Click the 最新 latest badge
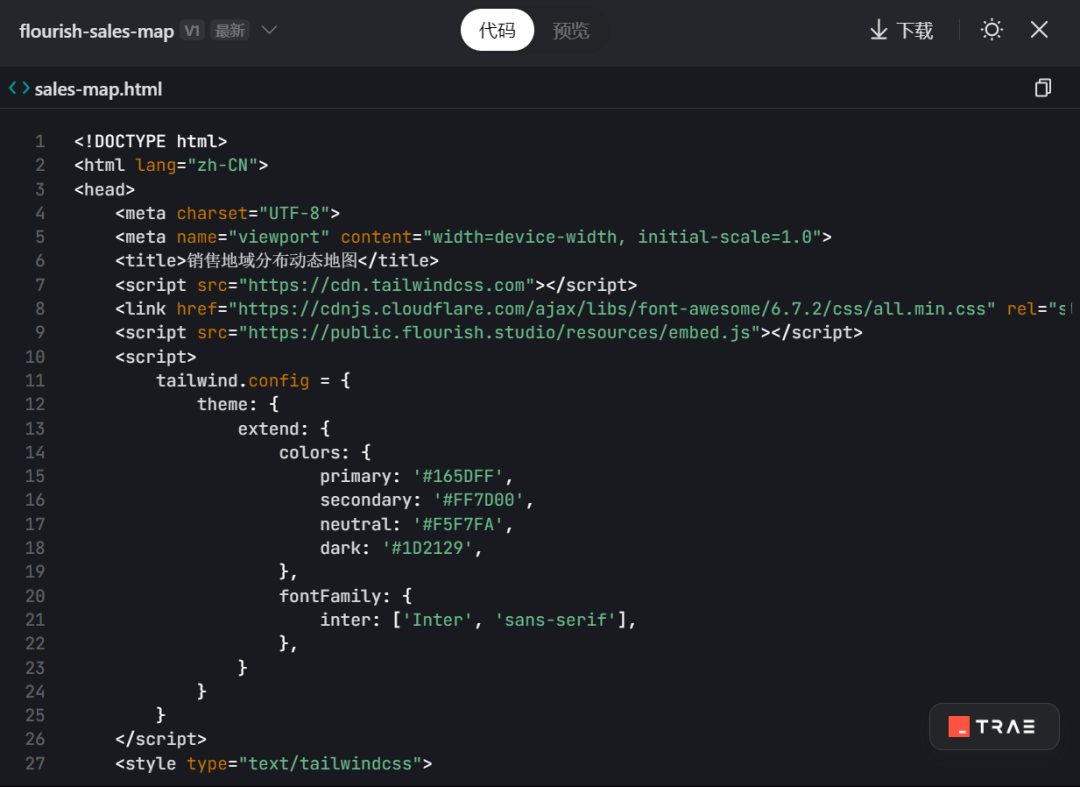 (x=230, y=30)
